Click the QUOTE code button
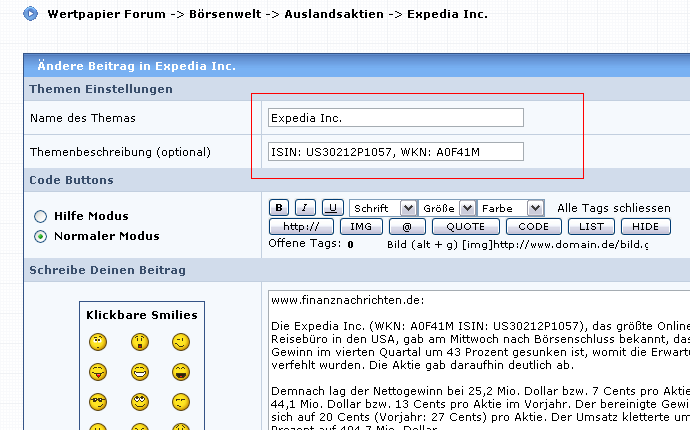690x430 pixels. pyautogui.click(x=466, y=227)
